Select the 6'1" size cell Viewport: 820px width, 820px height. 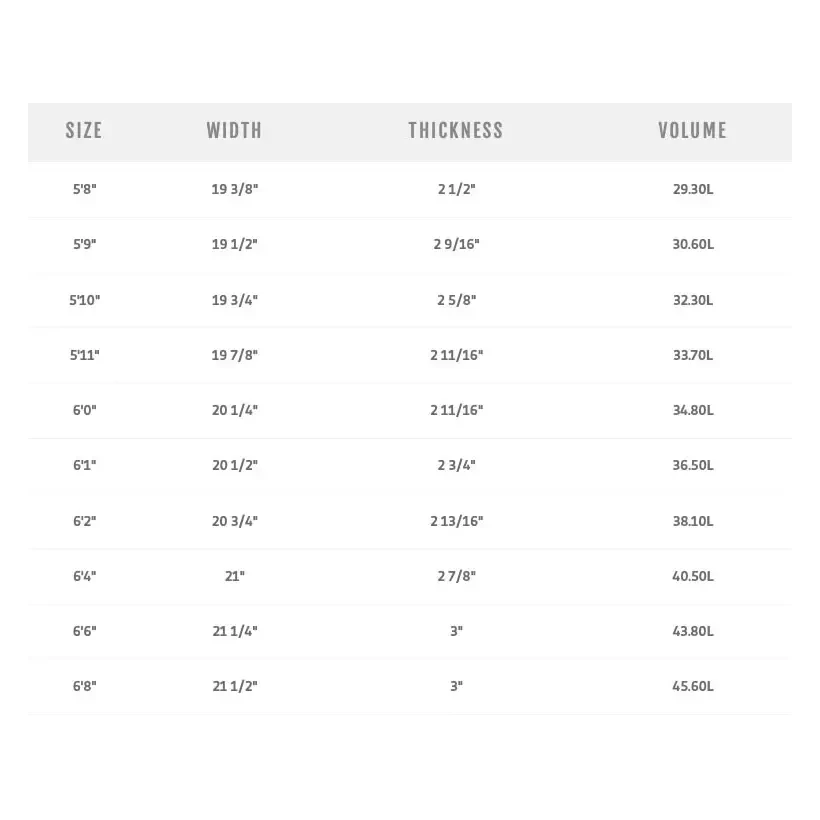(85, 465)
